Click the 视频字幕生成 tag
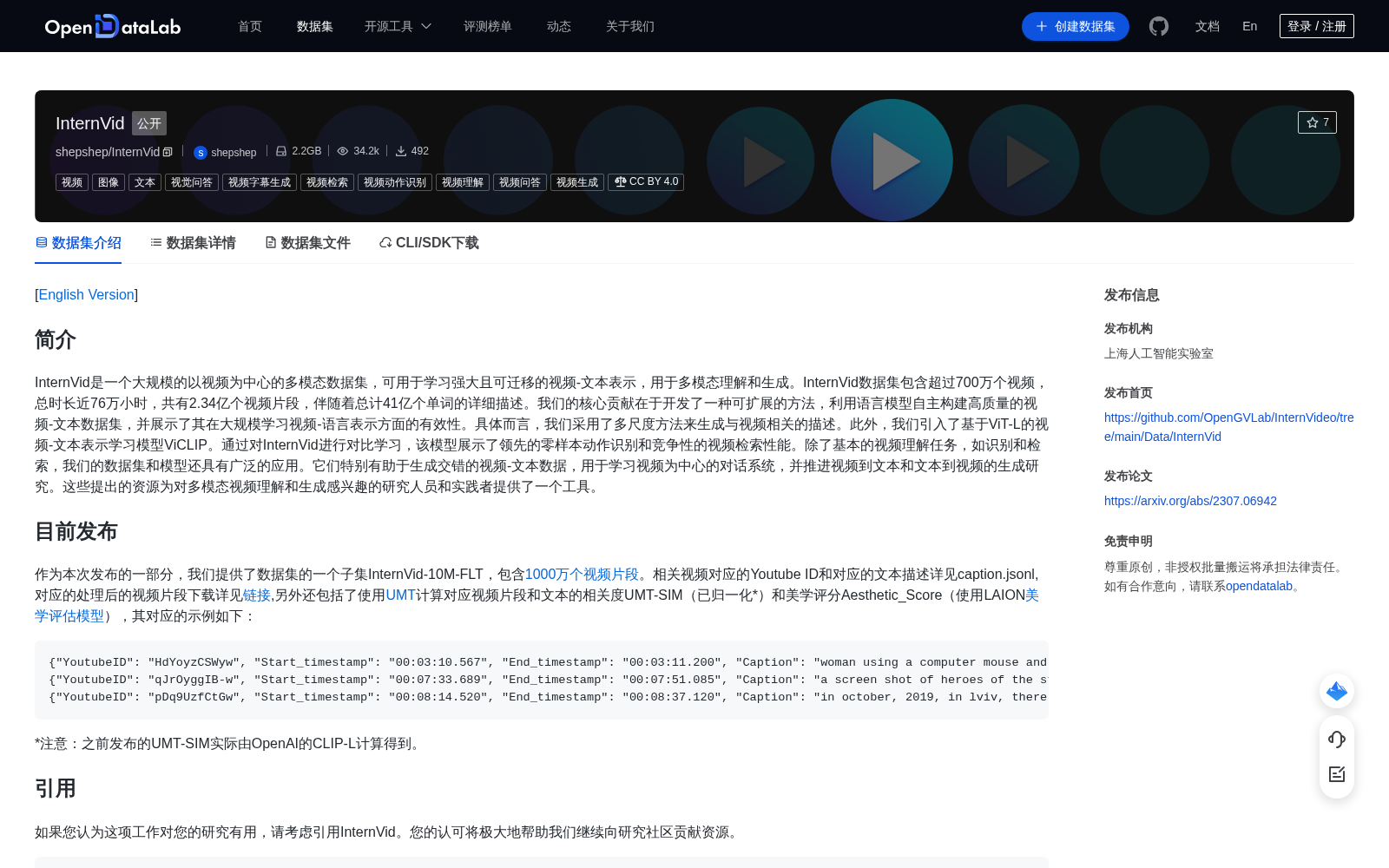Image resolution: width=1389 pixels, height=868 pixels. 260,182
